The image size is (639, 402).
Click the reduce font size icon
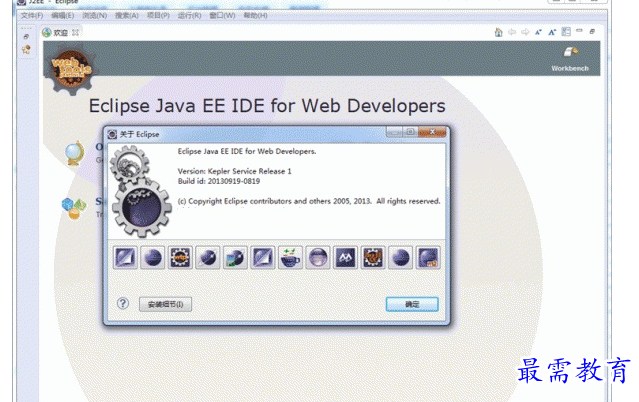(x=538, y=32)
